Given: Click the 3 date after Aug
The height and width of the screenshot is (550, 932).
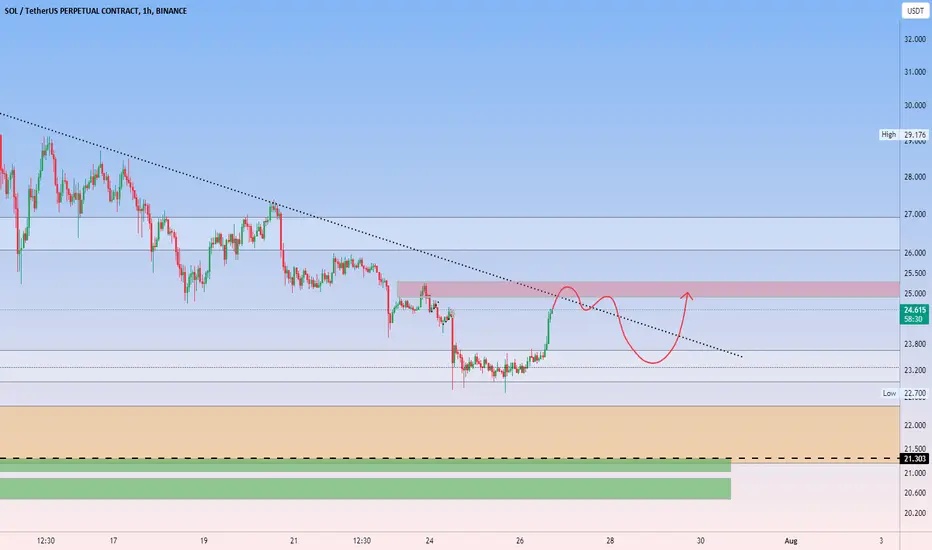Looking at the screenshot, I should coord(881,540).
